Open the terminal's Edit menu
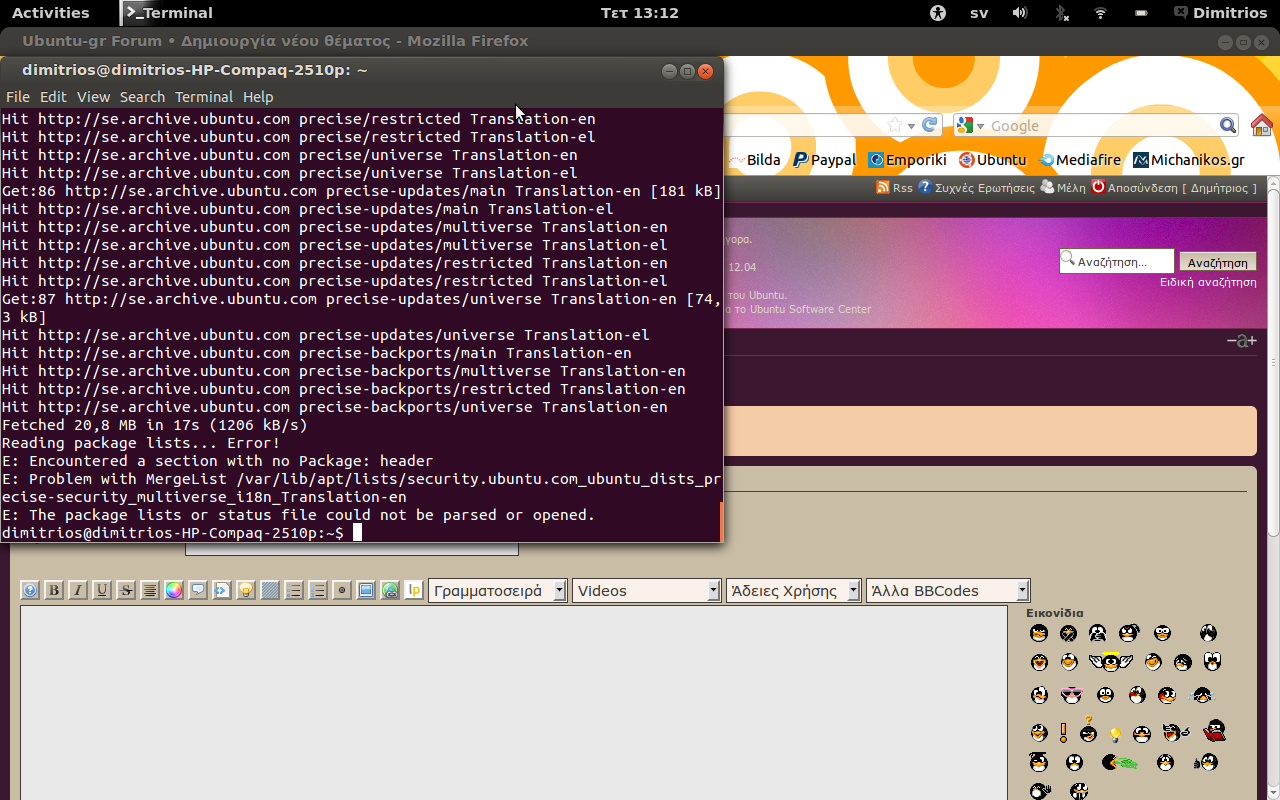 tap(53, 97)
